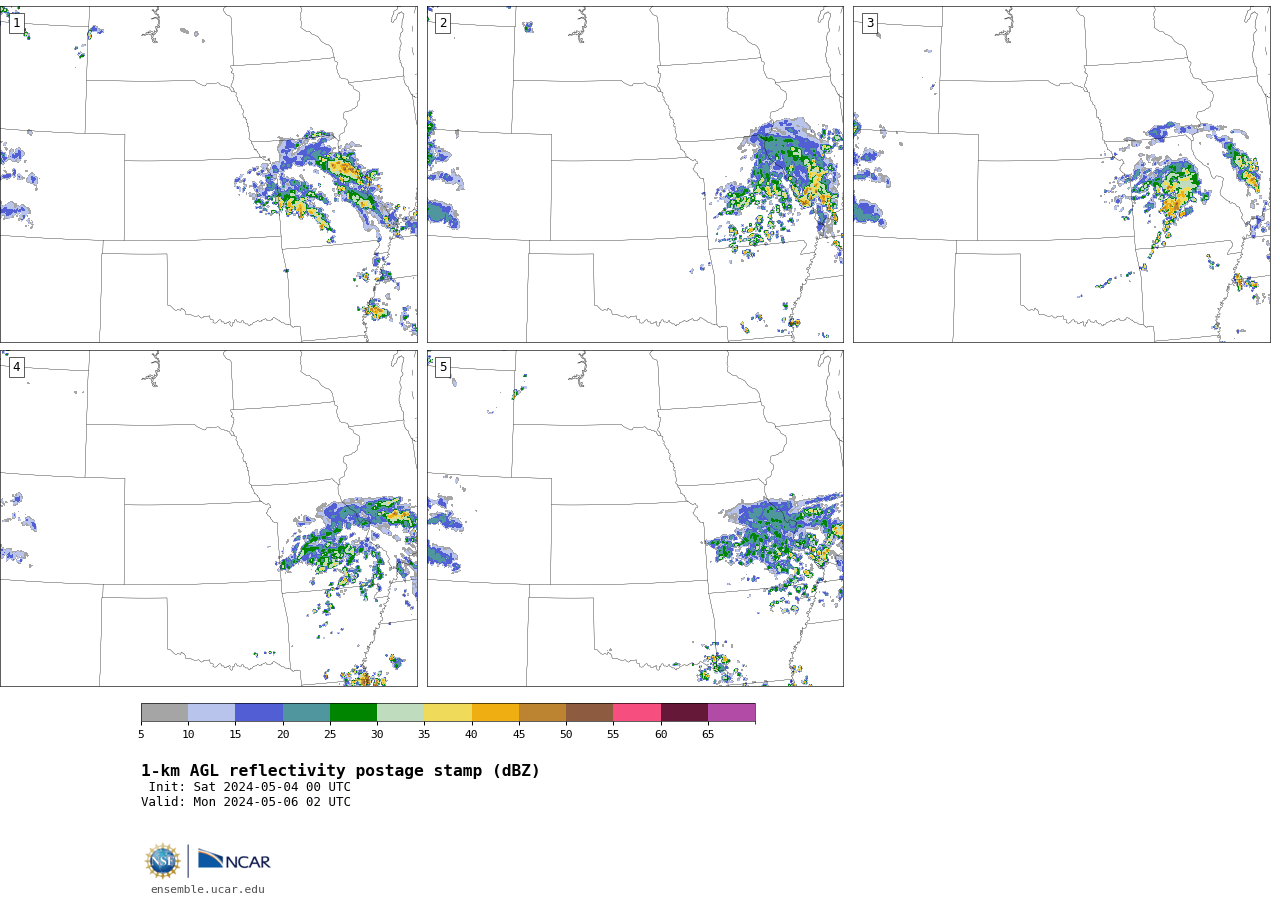This screenshot has height=901, width=1280.
Task: Click the ensemble.ucar.edu text
Action: click(208, 889)
